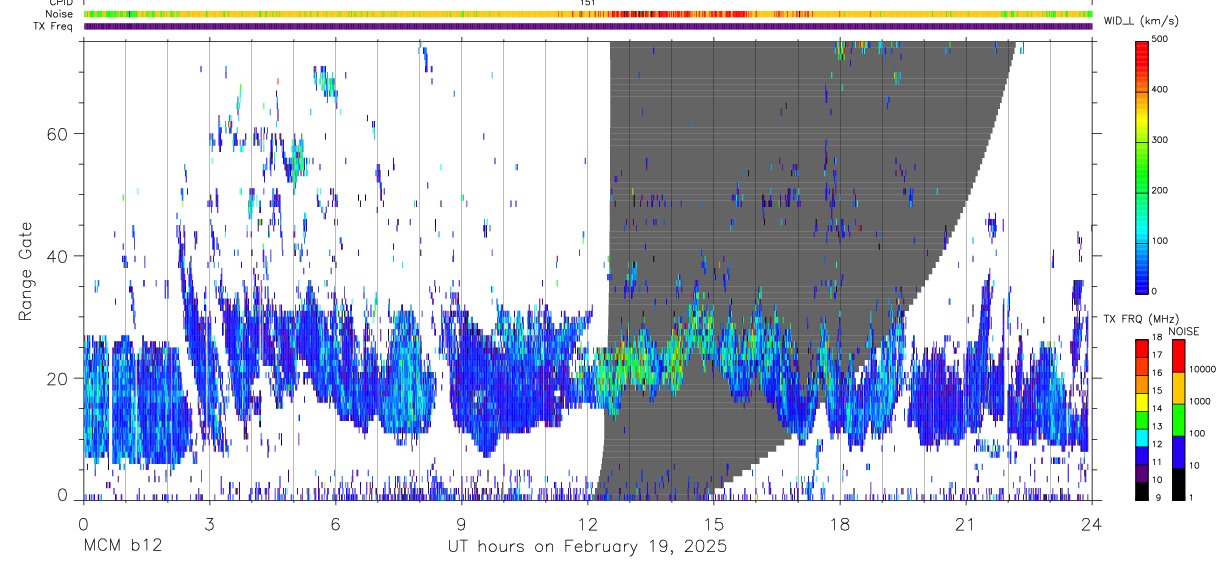Click the 'UT hours on February 19, 2025' axis title
The image size is (1228, 567).
pos(587,548)
